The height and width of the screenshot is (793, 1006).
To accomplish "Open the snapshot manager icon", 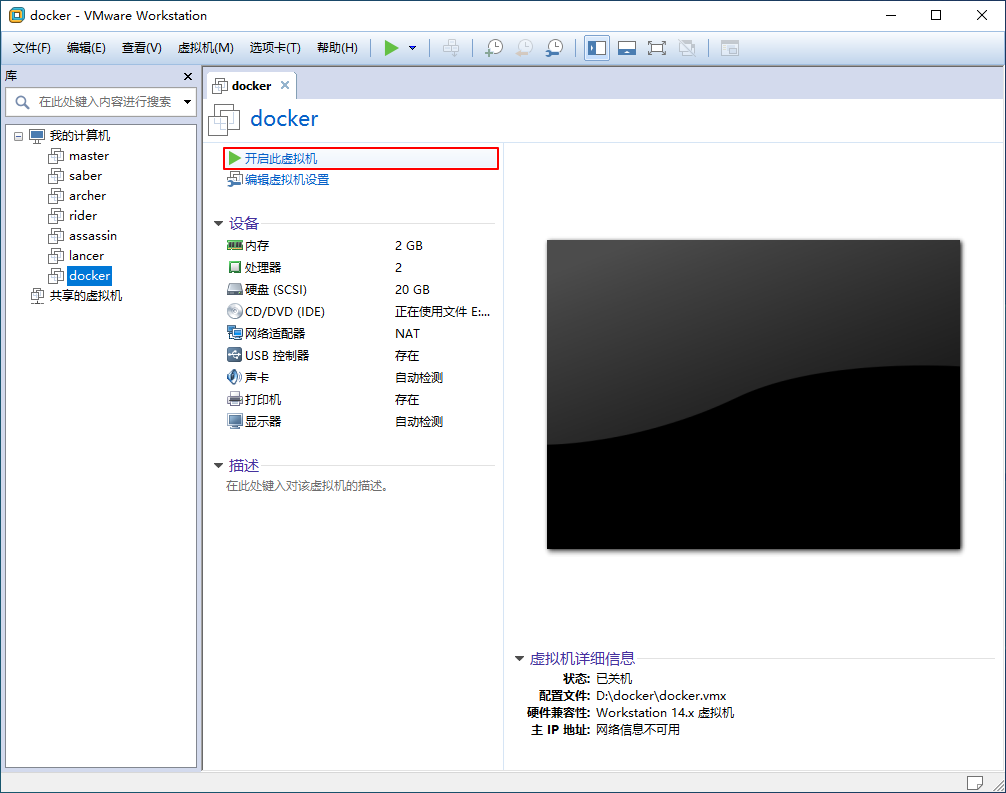I will tap(553, 47).
